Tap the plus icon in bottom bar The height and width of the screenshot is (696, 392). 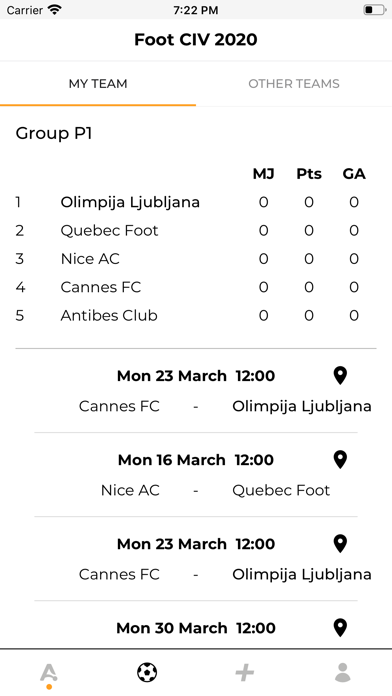tap(245, 672)
